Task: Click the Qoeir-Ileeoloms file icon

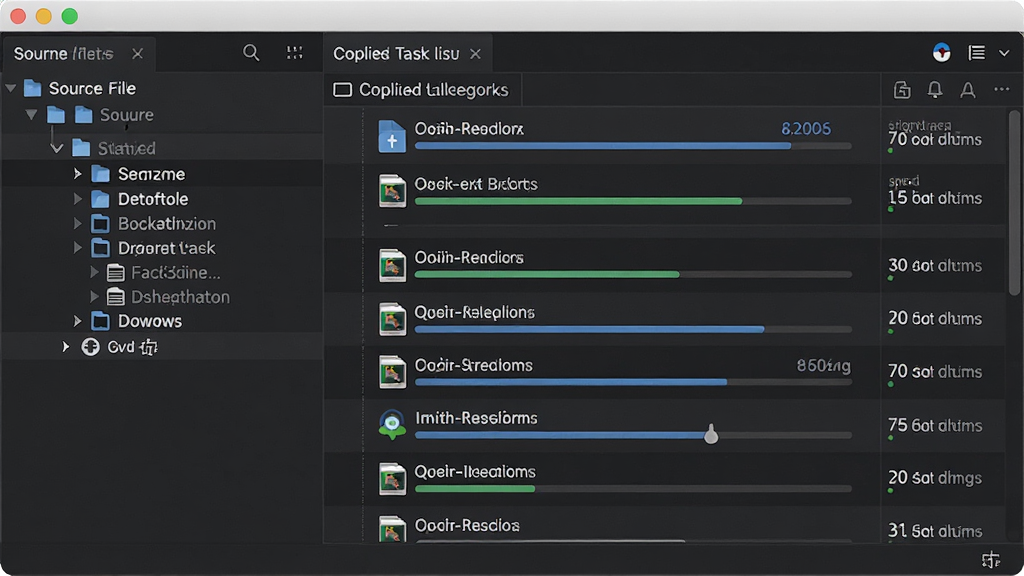Action: click(x=392, y=478)
